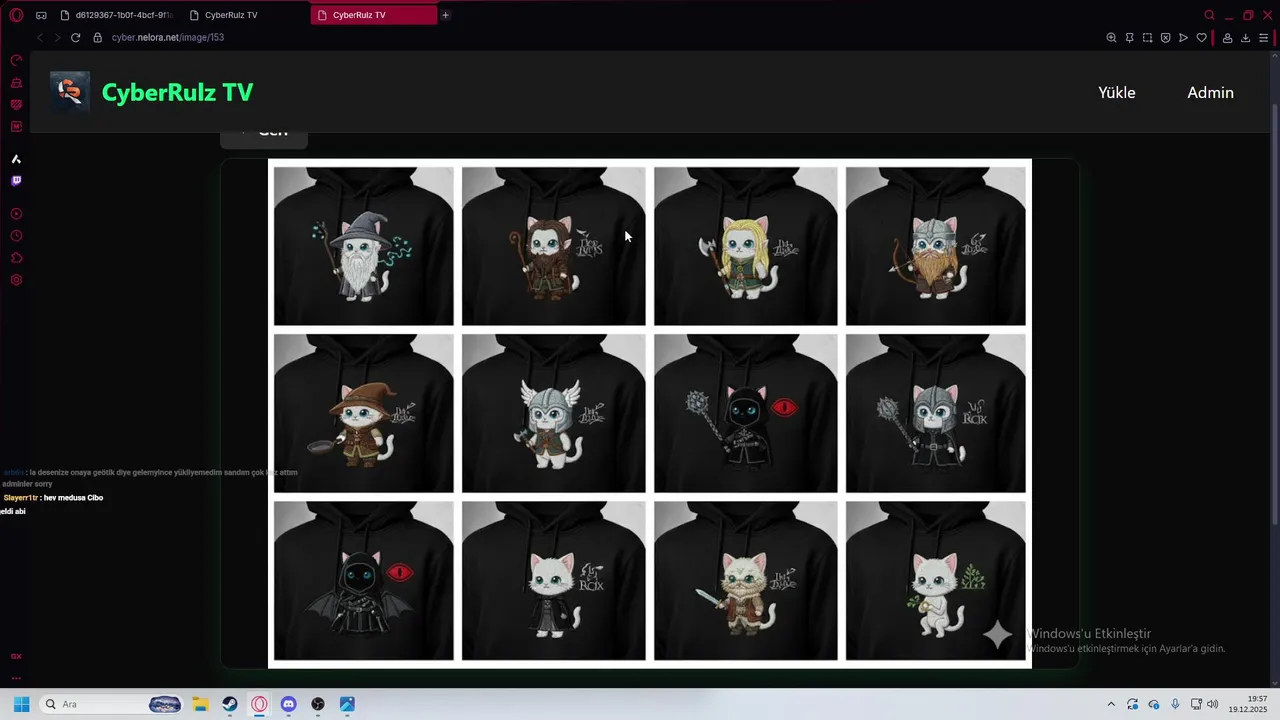Viewport: 1280px width, 720px height.
Task: Open Steam from the taskbar
Action: tap(230, 704)
